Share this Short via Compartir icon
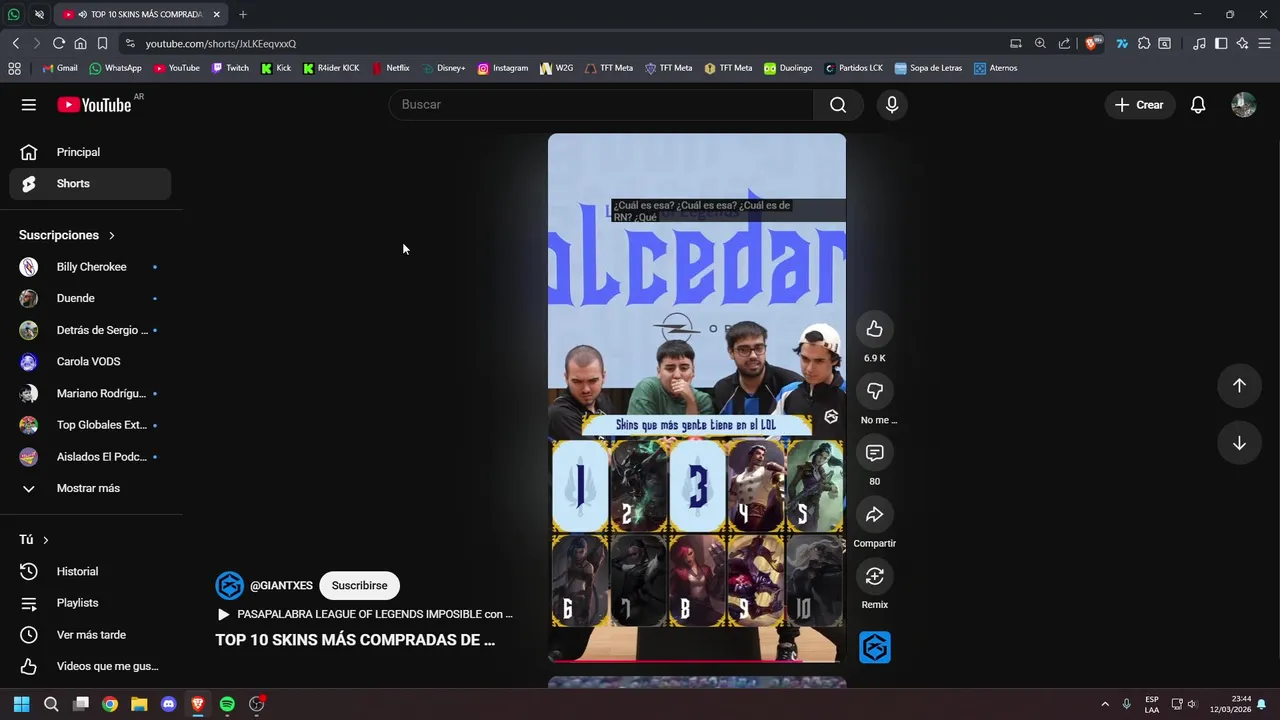 click(x=874, y=515)
